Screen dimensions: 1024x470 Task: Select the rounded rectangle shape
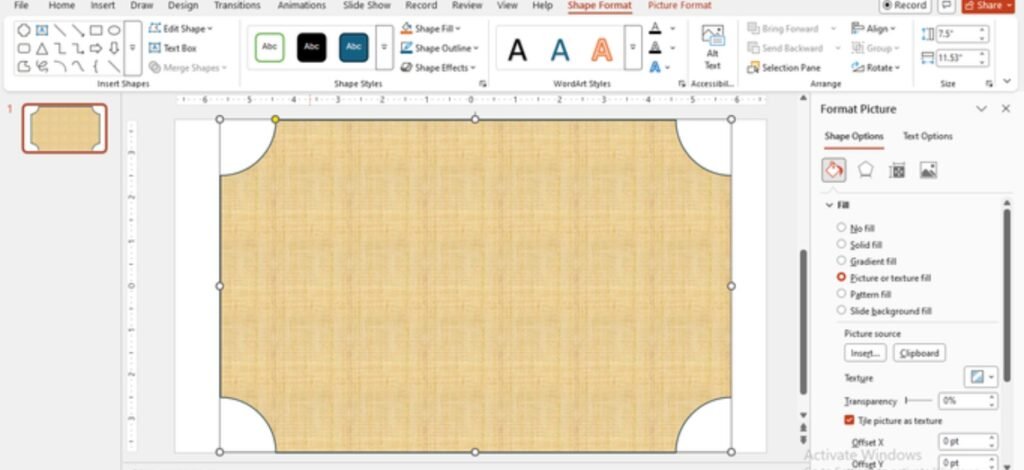[x=24, y=48]
